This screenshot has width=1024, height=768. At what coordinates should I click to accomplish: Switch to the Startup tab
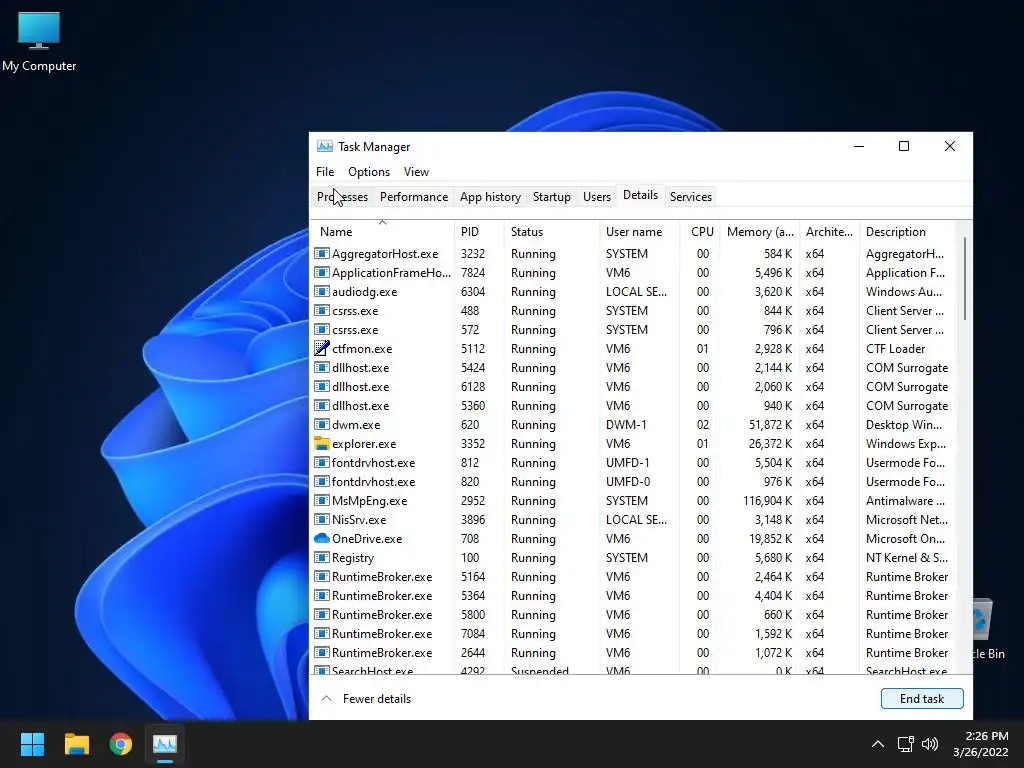551,197
